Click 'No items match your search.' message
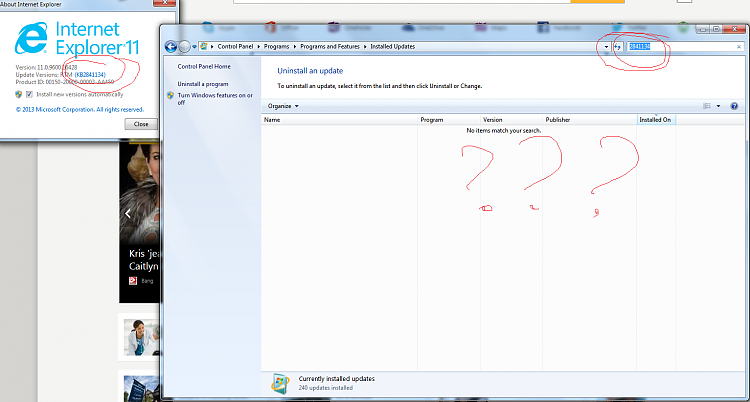This screenshot has height=402, width=750. tap(504, 130)
